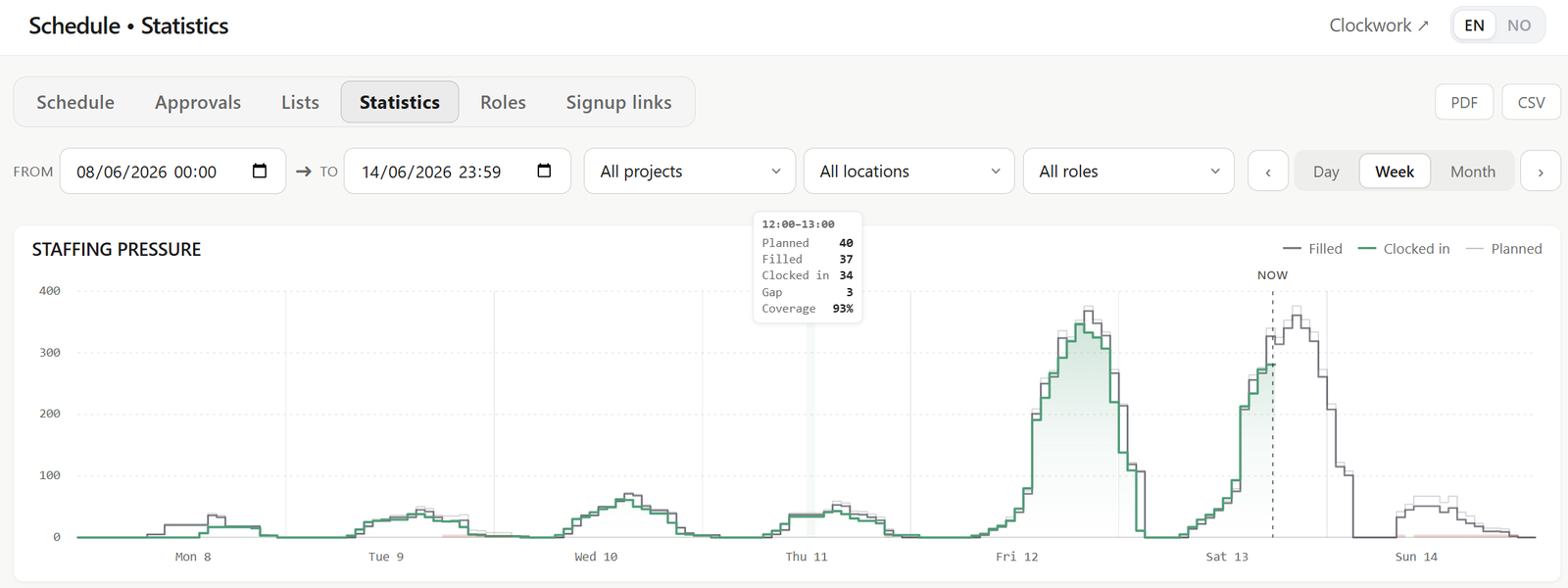Expand the All roles dropdown
The width and height of the screenshot is (1568, 588).
click(1129, 171)
